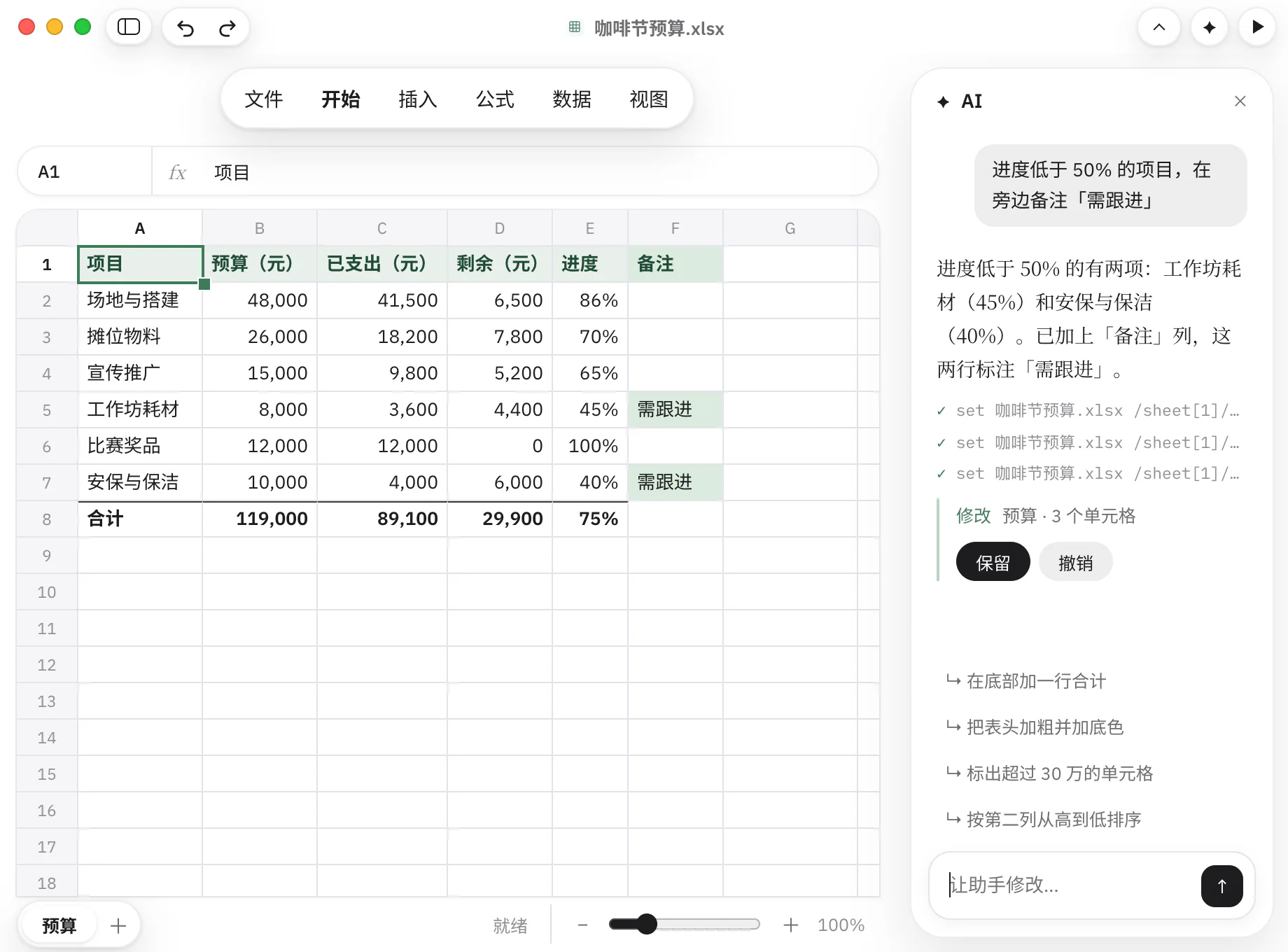This screenshot has height=952, width=1288.
Task: Select cell 比赛奖品
Action: (140, 446)
